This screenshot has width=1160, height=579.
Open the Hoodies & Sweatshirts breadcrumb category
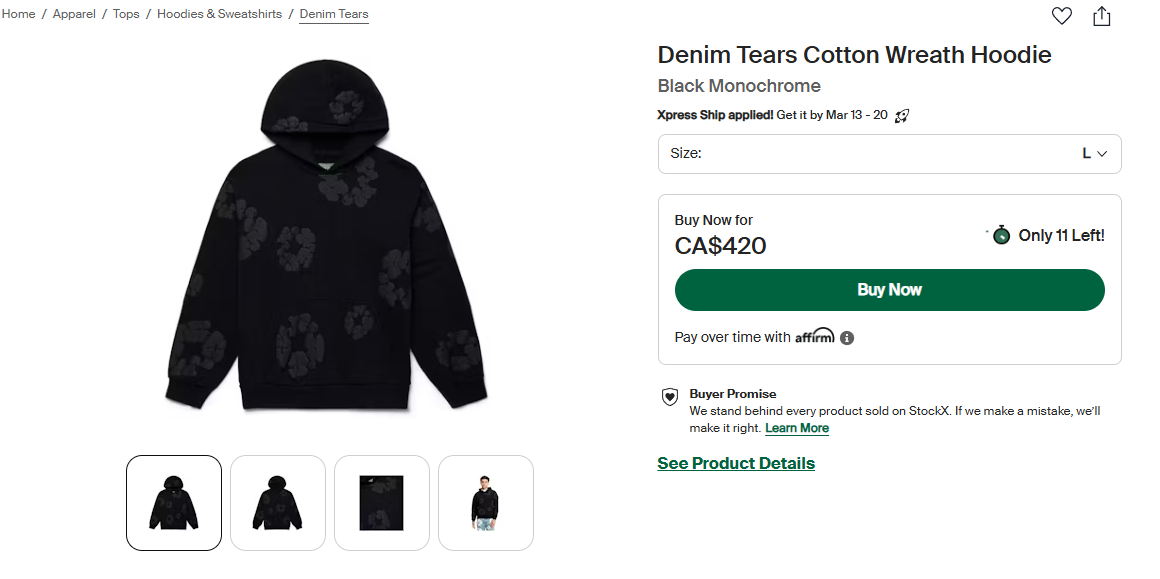coord(219,14)
